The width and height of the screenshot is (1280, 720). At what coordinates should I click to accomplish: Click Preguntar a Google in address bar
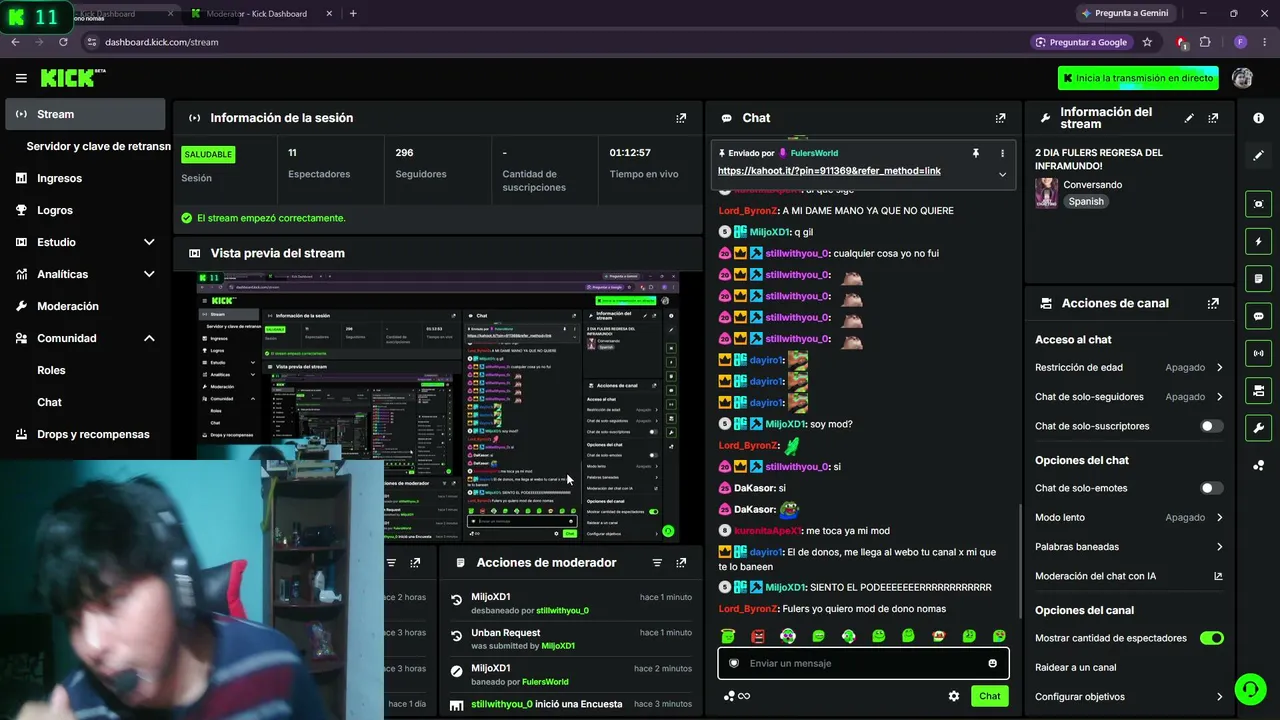(x=1081, y=42)
